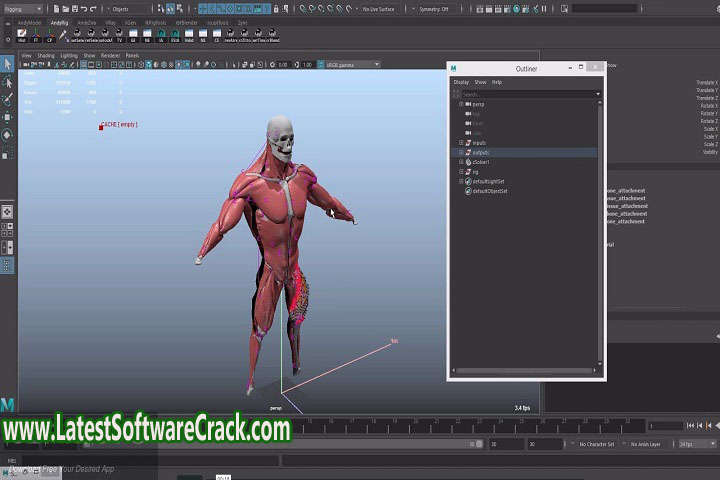Click the FF shelf icon
The height and width of the screenshot is (480, 720).
36,35
